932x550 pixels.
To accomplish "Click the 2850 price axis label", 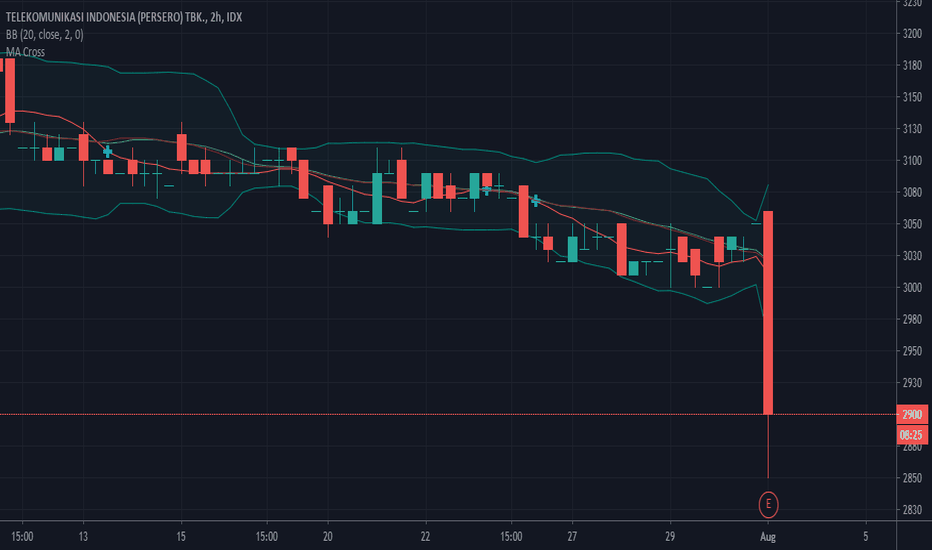I will (912, 478).
